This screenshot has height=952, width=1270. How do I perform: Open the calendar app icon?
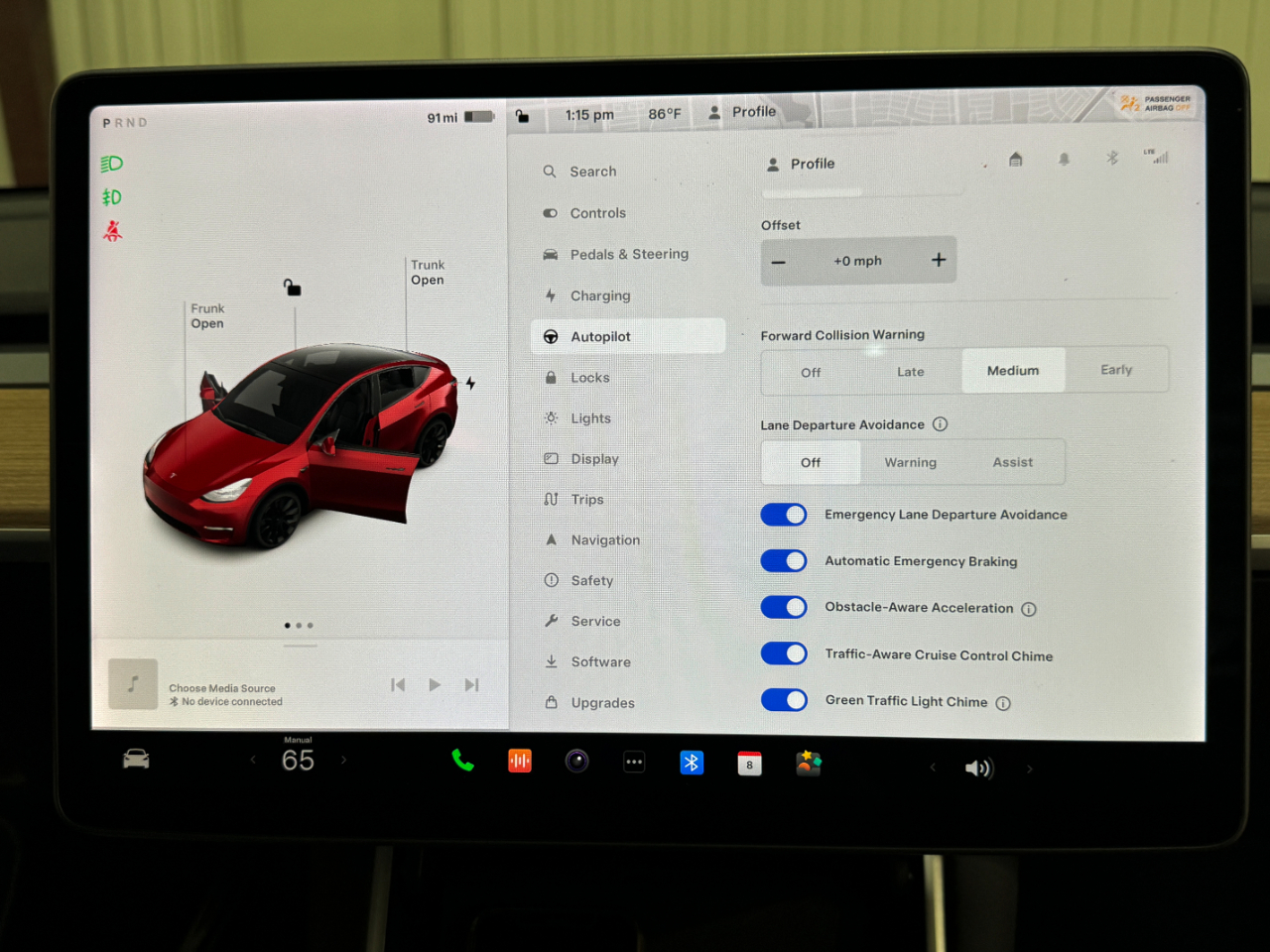[749, 764]
